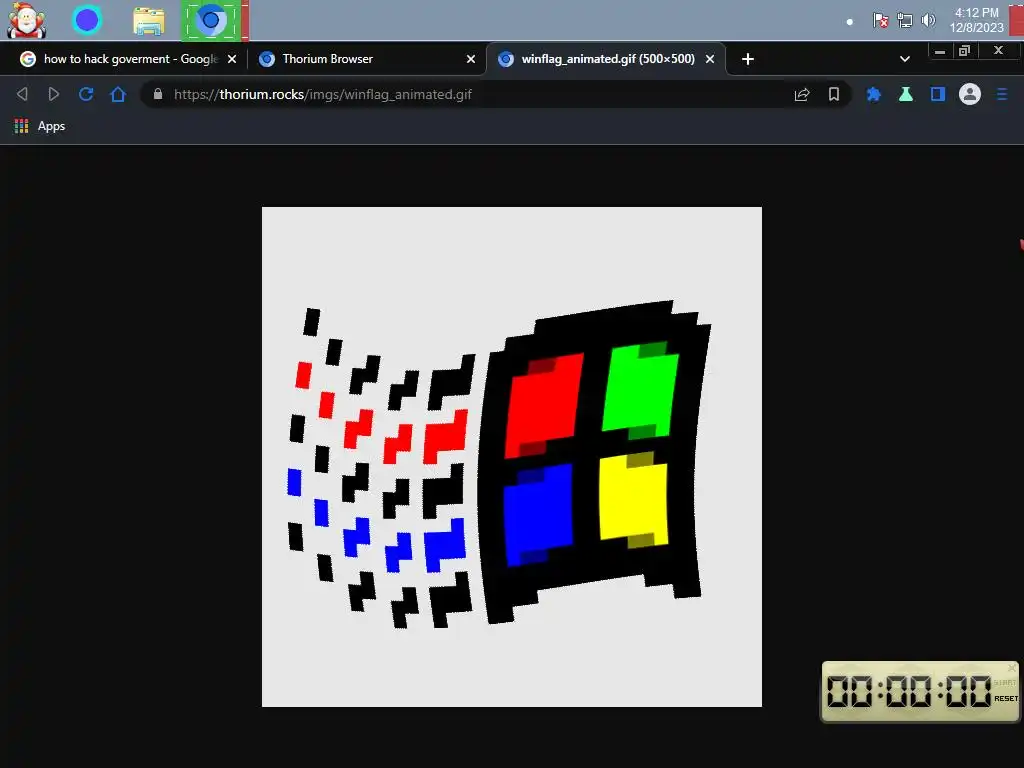Launch the blue circle taskbar app
This screenshot has height=768, width=1024.
[x=87, y=20]
